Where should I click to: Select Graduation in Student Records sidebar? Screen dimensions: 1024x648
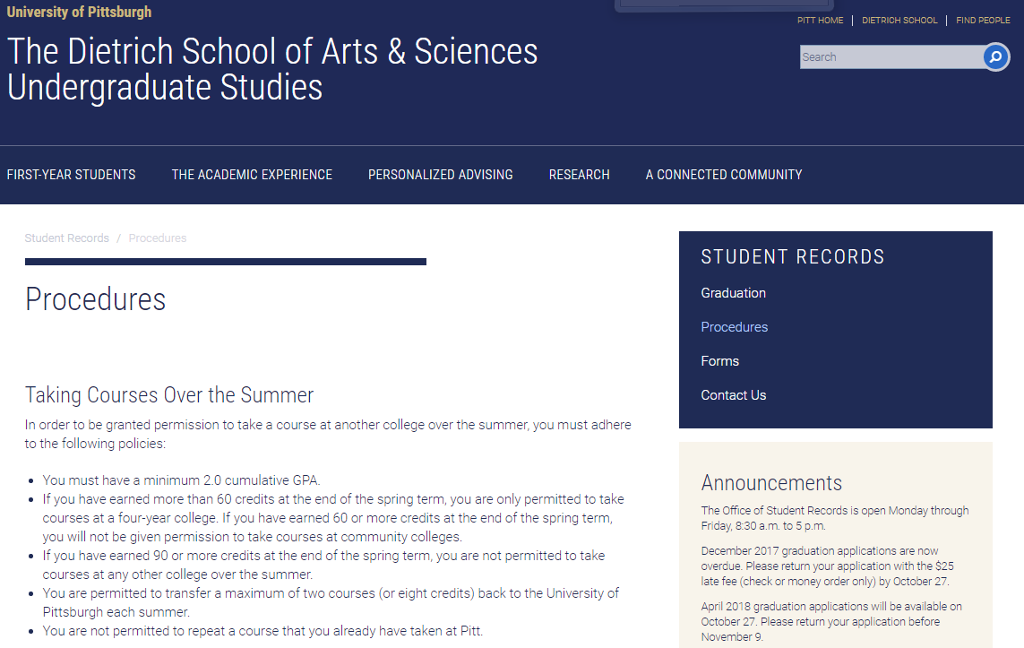[733, 293]
